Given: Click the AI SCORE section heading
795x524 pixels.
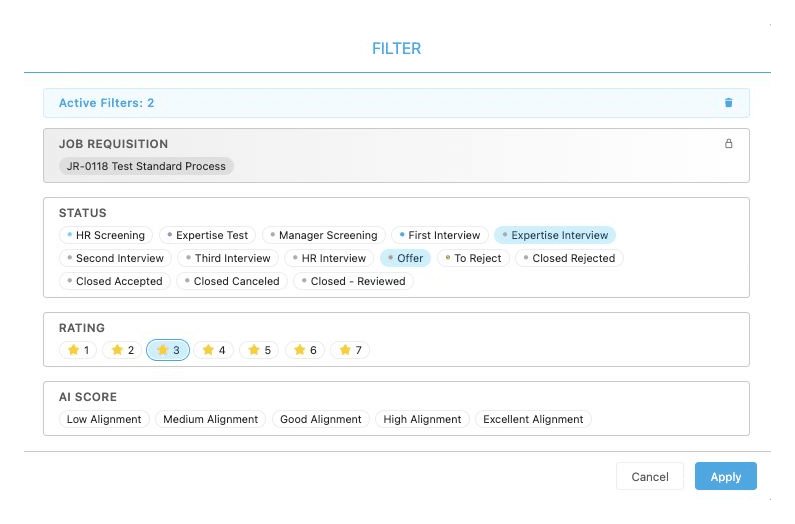Looking at the screenshot, I should [88, 397].
